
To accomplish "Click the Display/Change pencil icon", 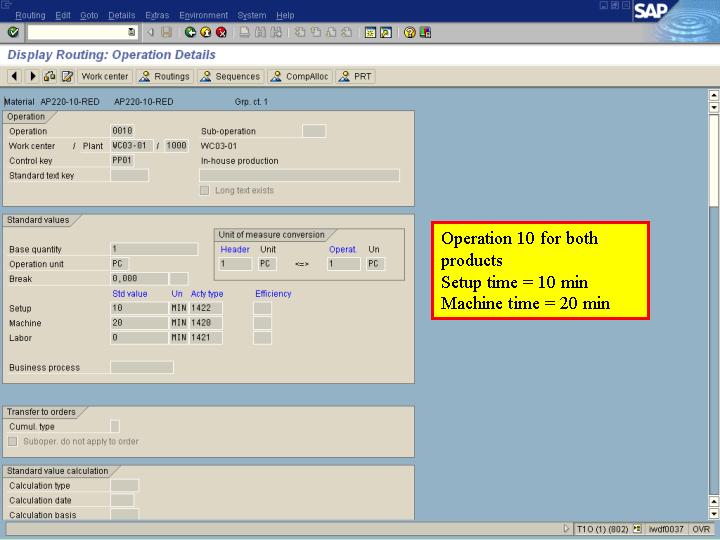I will coord(67,76).
